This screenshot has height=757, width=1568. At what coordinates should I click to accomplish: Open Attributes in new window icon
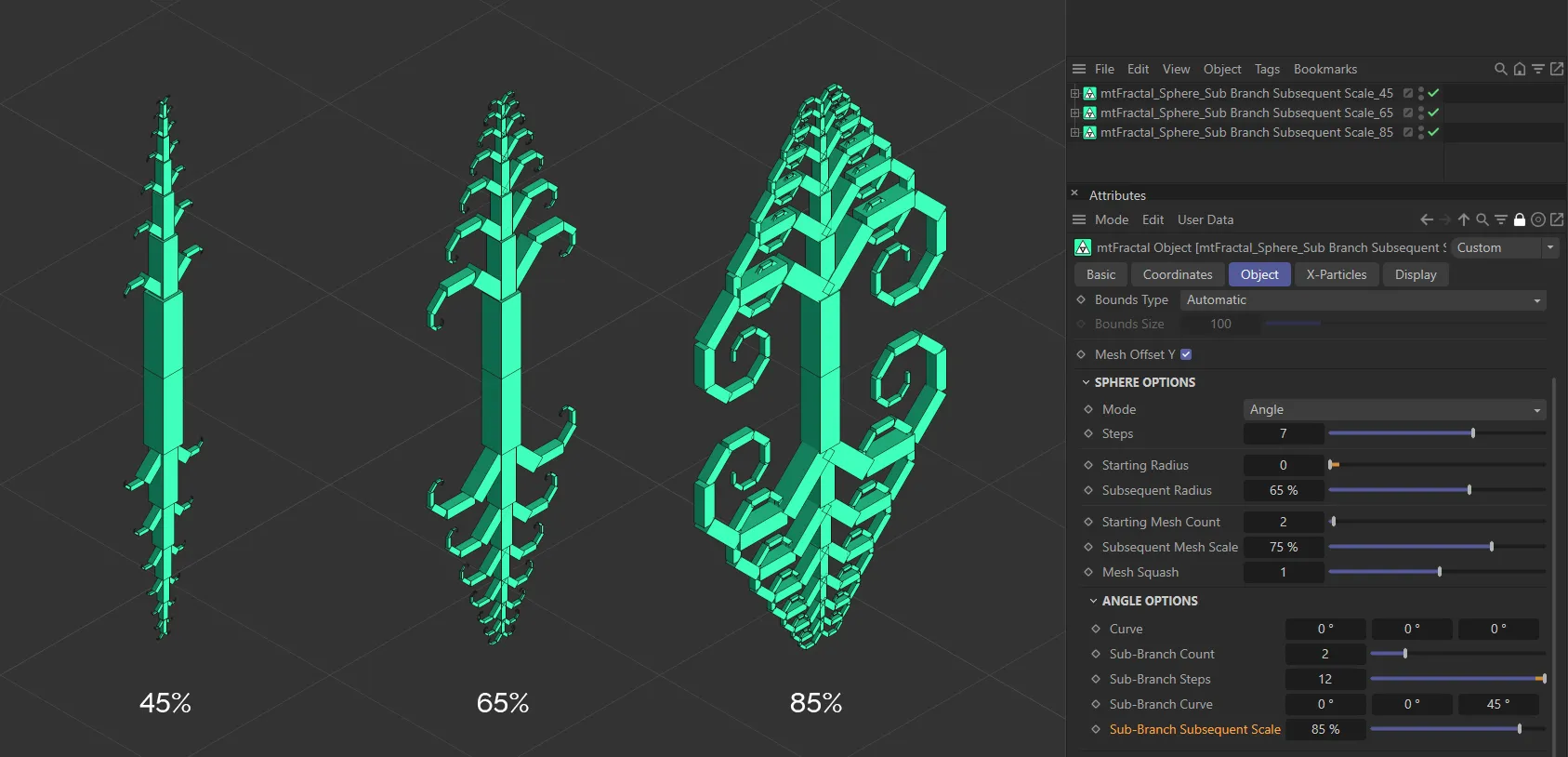(1557, 219)
